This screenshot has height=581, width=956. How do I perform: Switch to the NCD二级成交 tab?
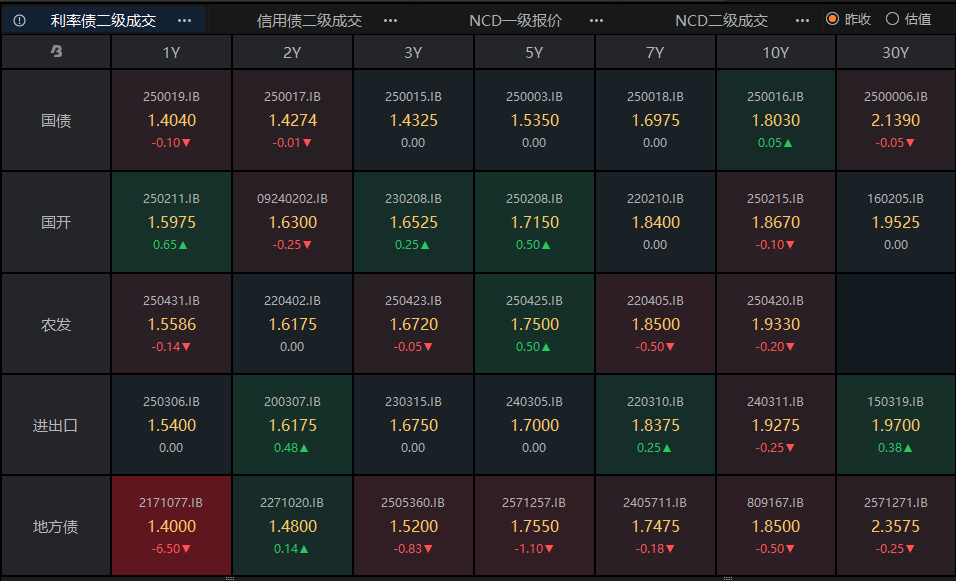pos(721,21)
